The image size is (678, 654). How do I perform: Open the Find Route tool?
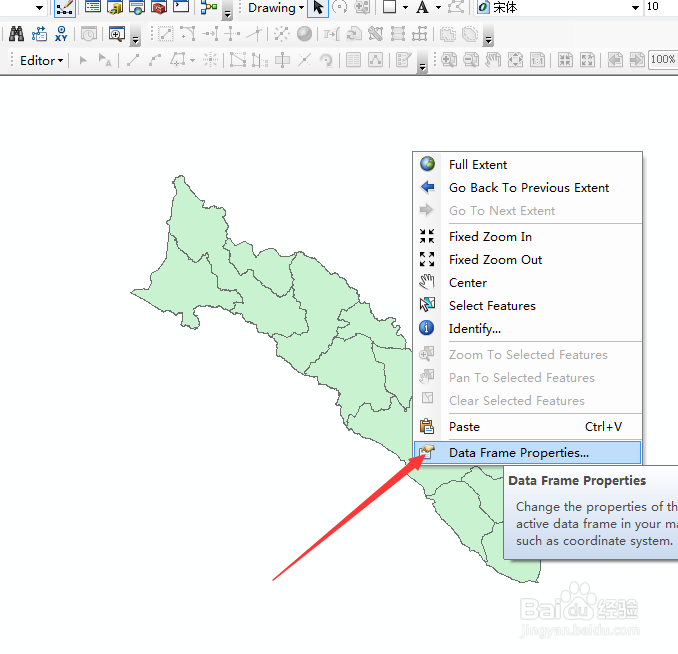click(x=39, y=34)
